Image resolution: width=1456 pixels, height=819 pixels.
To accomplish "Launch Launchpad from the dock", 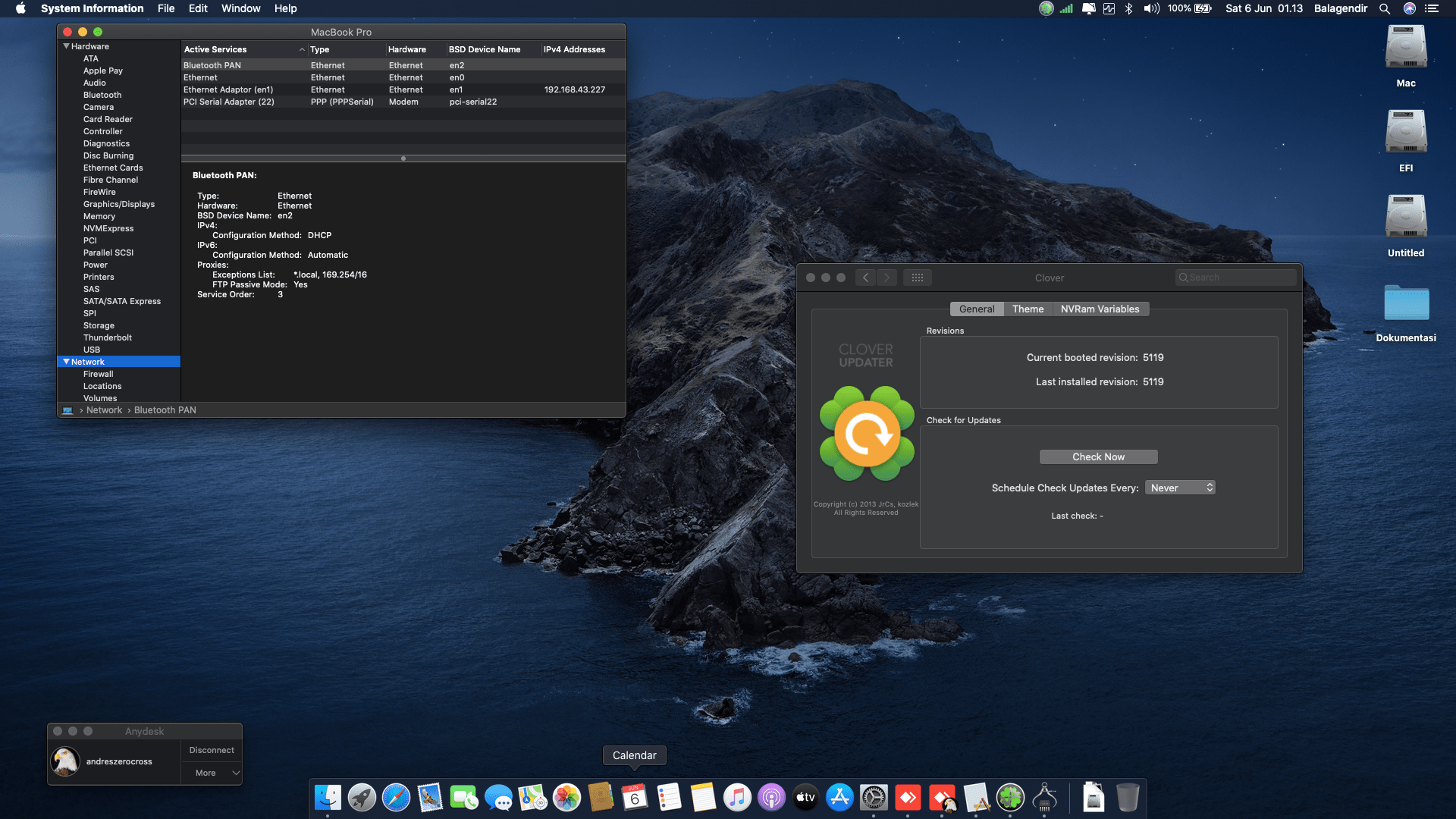I will tap(362, 798).
